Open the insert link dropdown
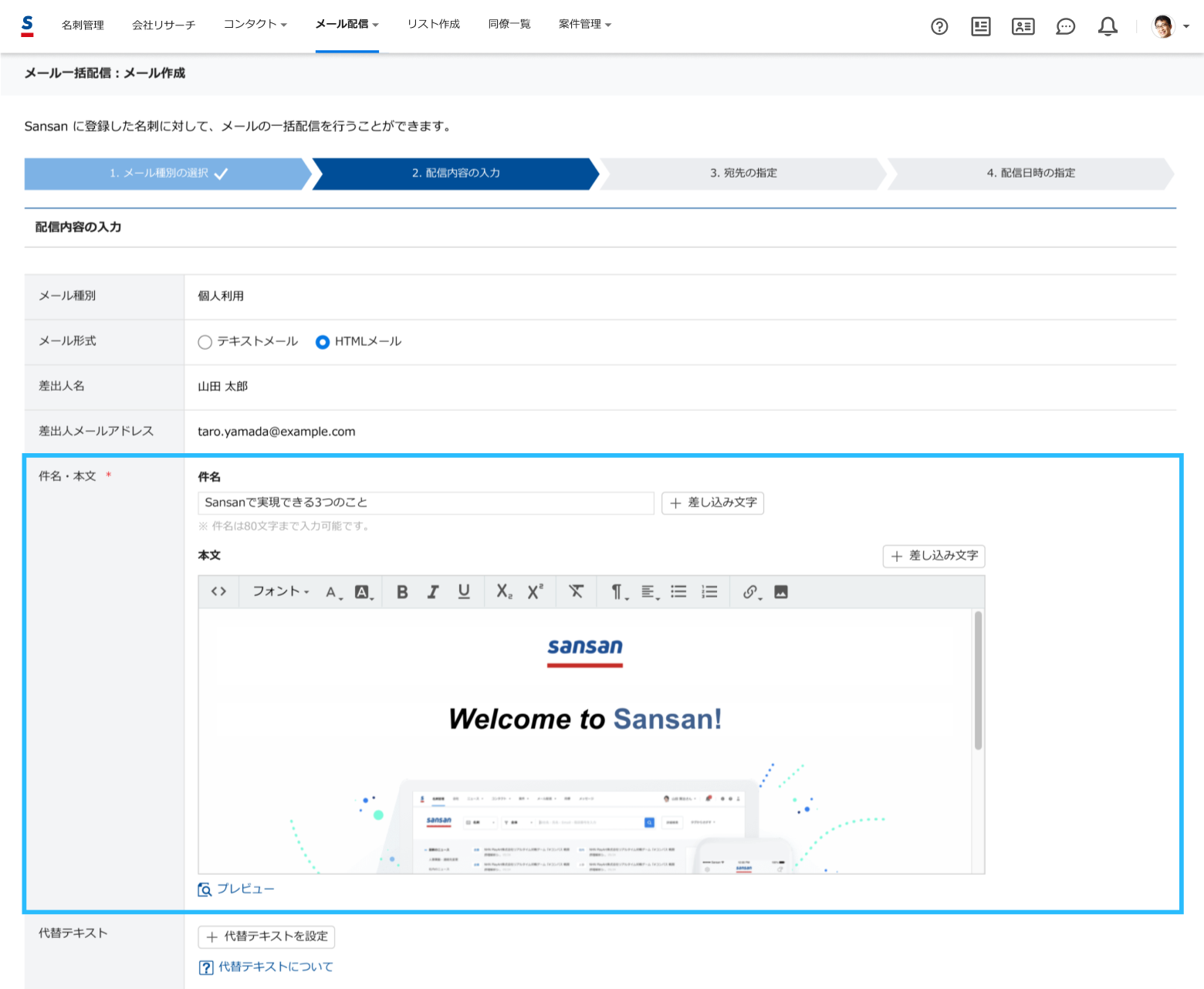Screen dimensions: 1204x989 pyautogui.click(x=751, y=592)
